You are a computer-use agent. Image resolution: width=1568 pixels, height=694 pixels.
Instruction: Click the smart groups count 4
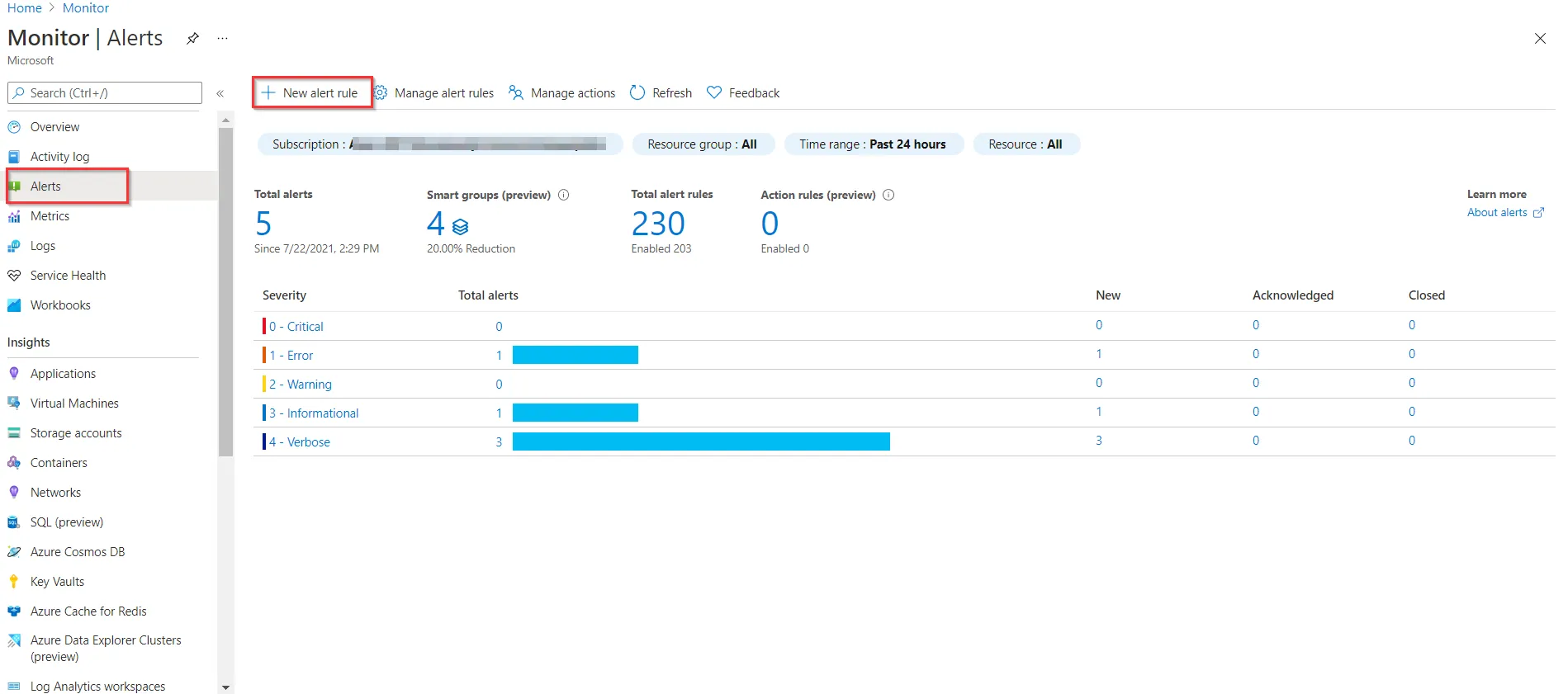(x=435, y=224)
